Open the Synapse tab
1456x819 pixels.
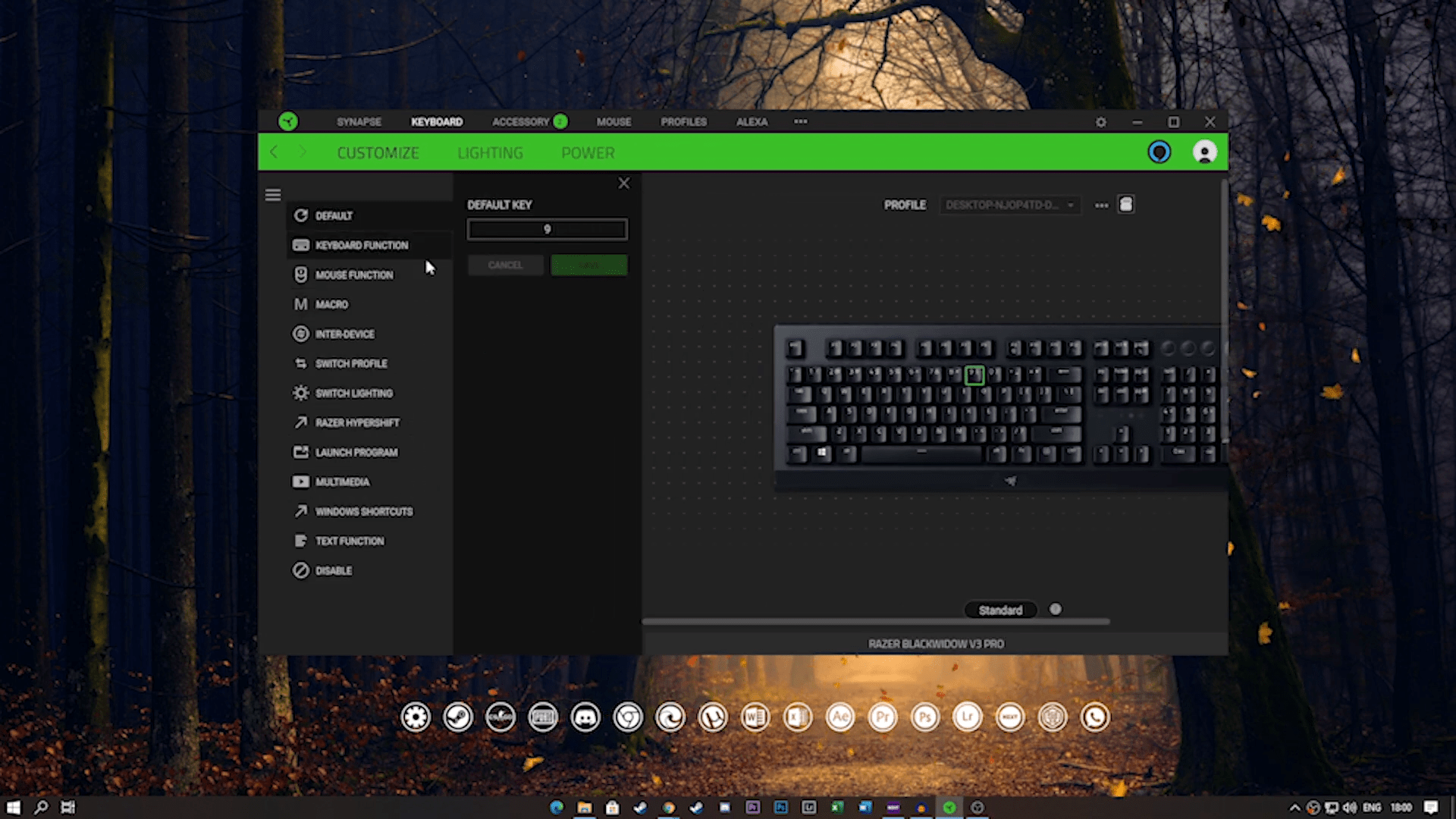pos(359,121)
